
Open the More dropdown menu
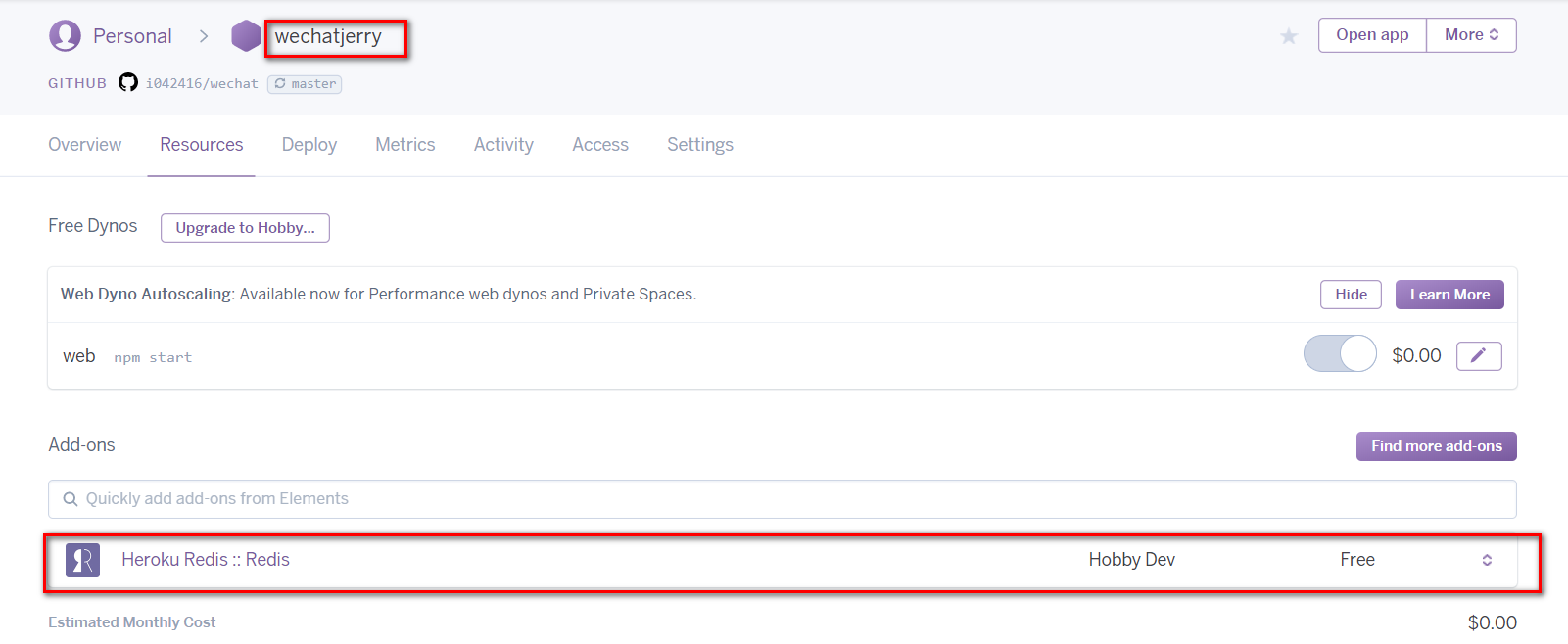coord(1471,35)
